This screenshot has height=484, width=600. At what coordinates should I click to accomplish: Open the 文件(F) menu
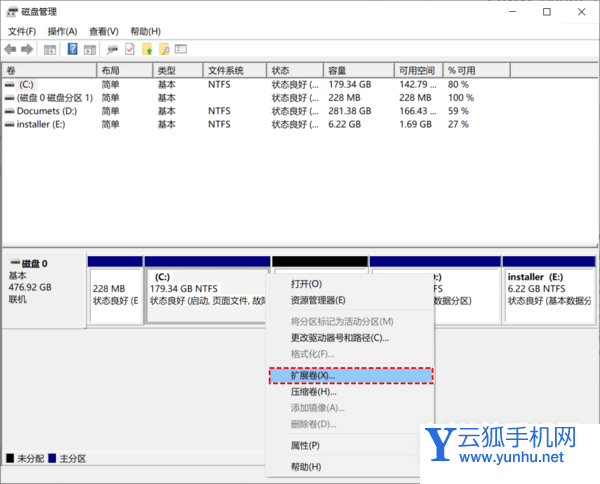pos(22,31)
